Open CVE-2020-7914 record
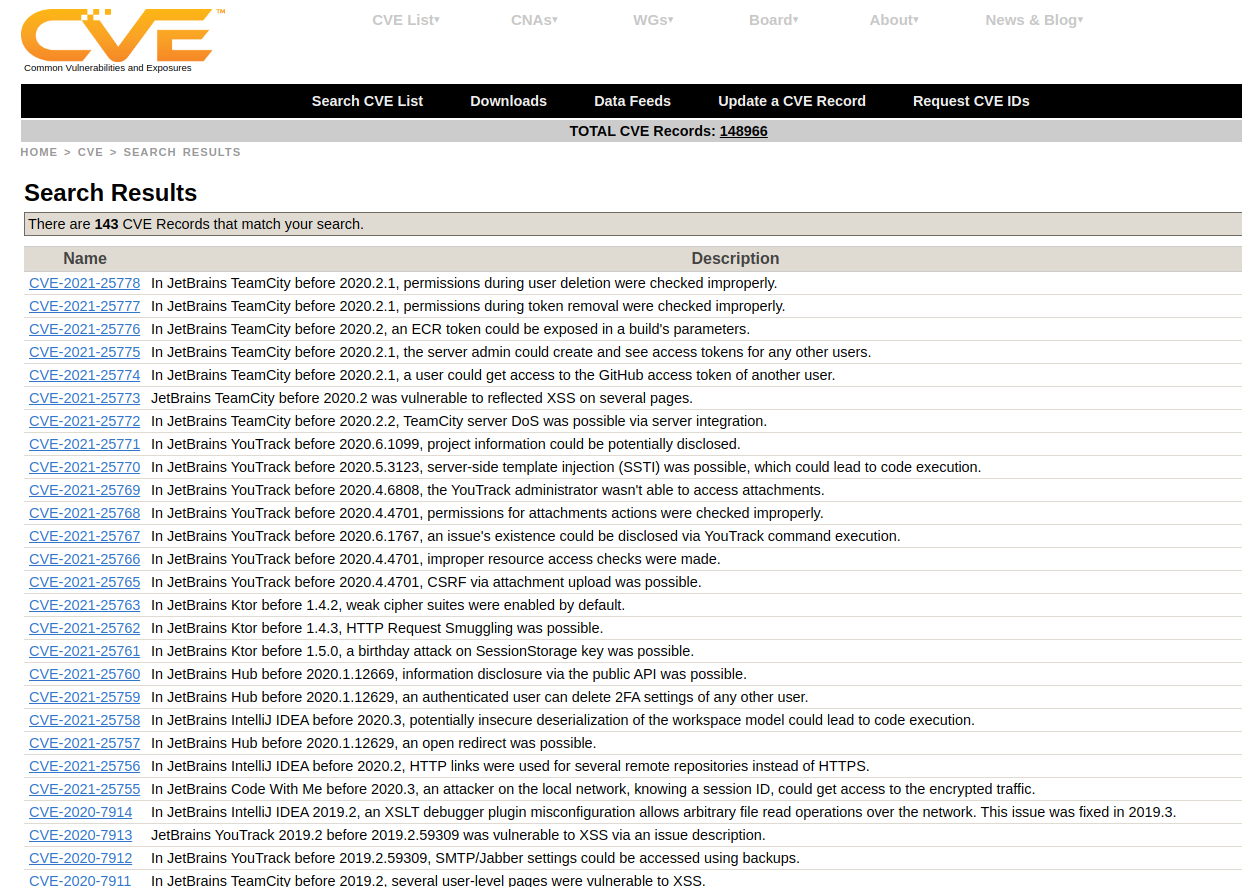Viewport: 1242px width, 887px height. [81, 812]
